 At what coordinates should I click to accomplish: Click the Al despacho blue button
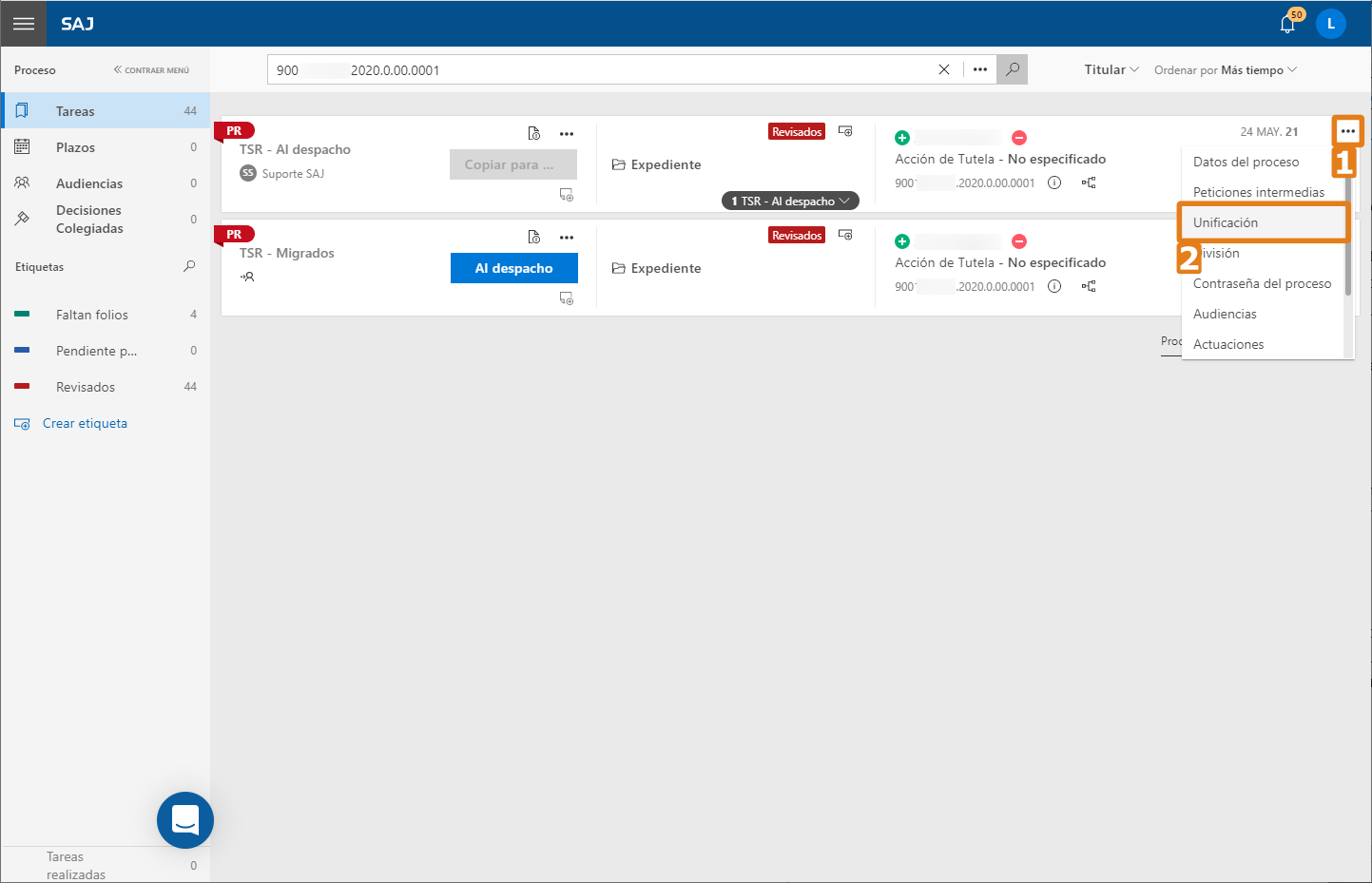coord(514,268)
